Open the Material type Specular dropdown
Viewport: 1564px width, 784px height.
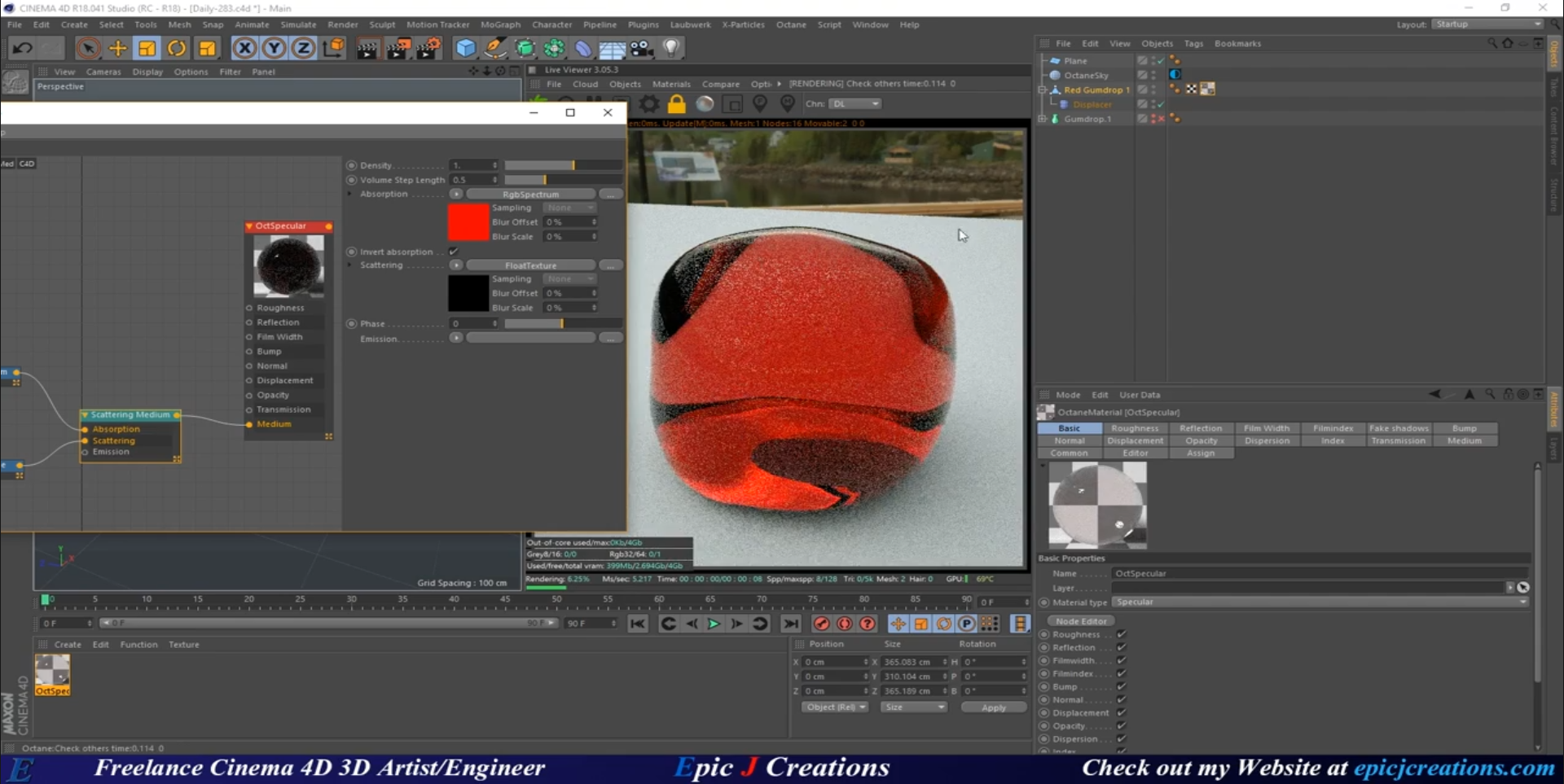(1320, 602)
